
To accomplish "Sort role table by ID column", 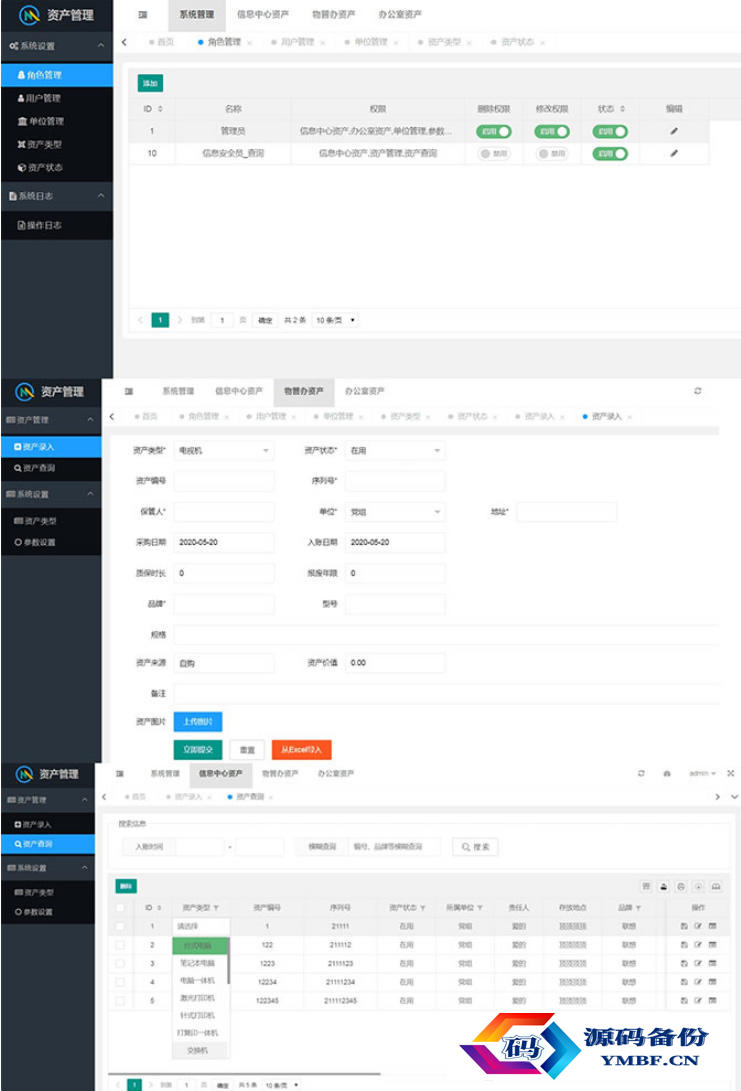I will click(161, 109).
